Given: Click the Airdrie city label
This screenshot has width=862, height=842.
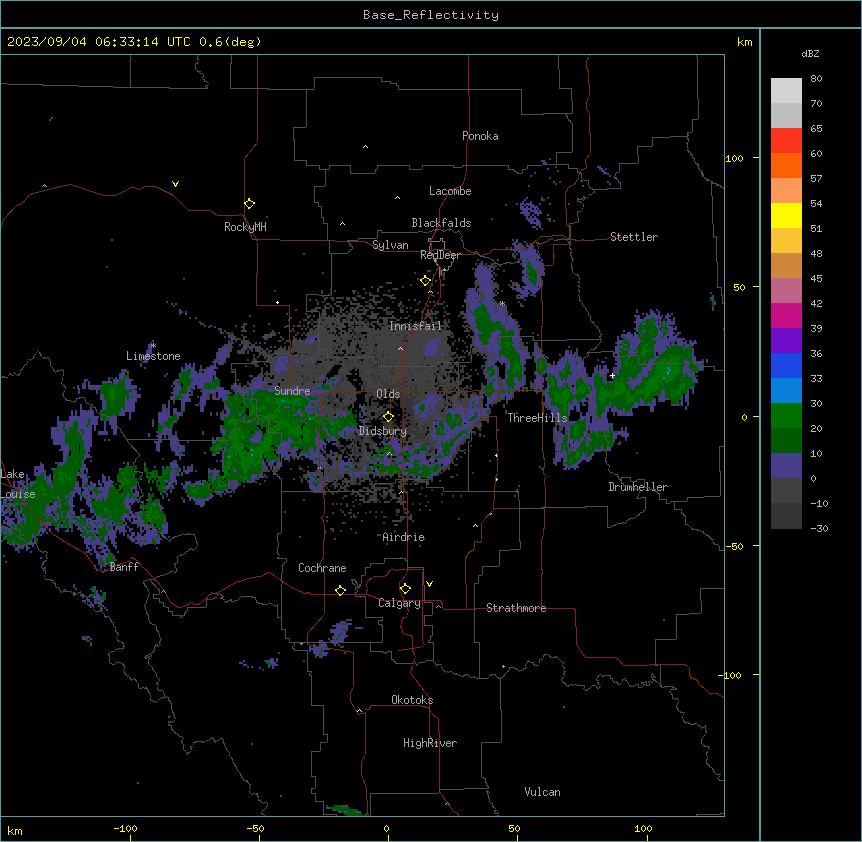Looking at the screenshot, I should 403,537.
